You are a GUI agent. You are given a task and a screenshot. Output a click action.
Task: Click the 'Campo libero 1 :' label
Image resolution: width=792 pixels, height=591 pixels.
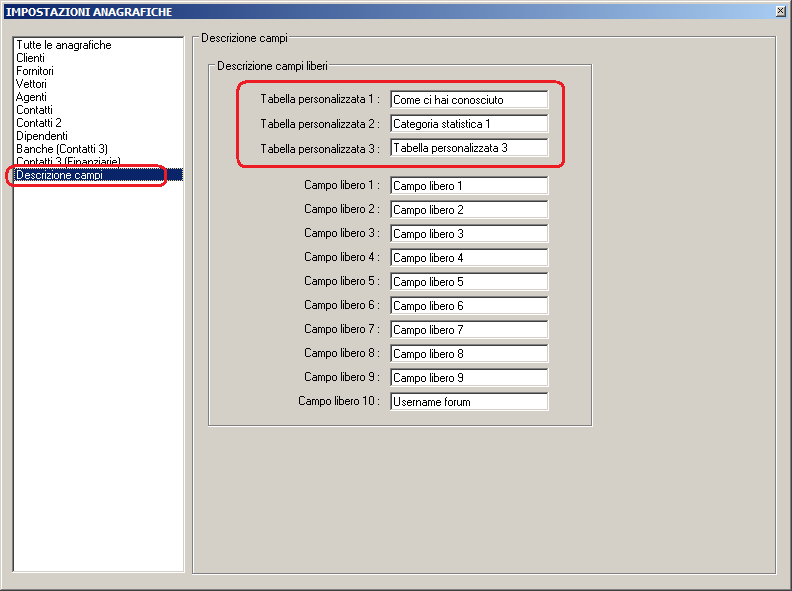[341, 185]
